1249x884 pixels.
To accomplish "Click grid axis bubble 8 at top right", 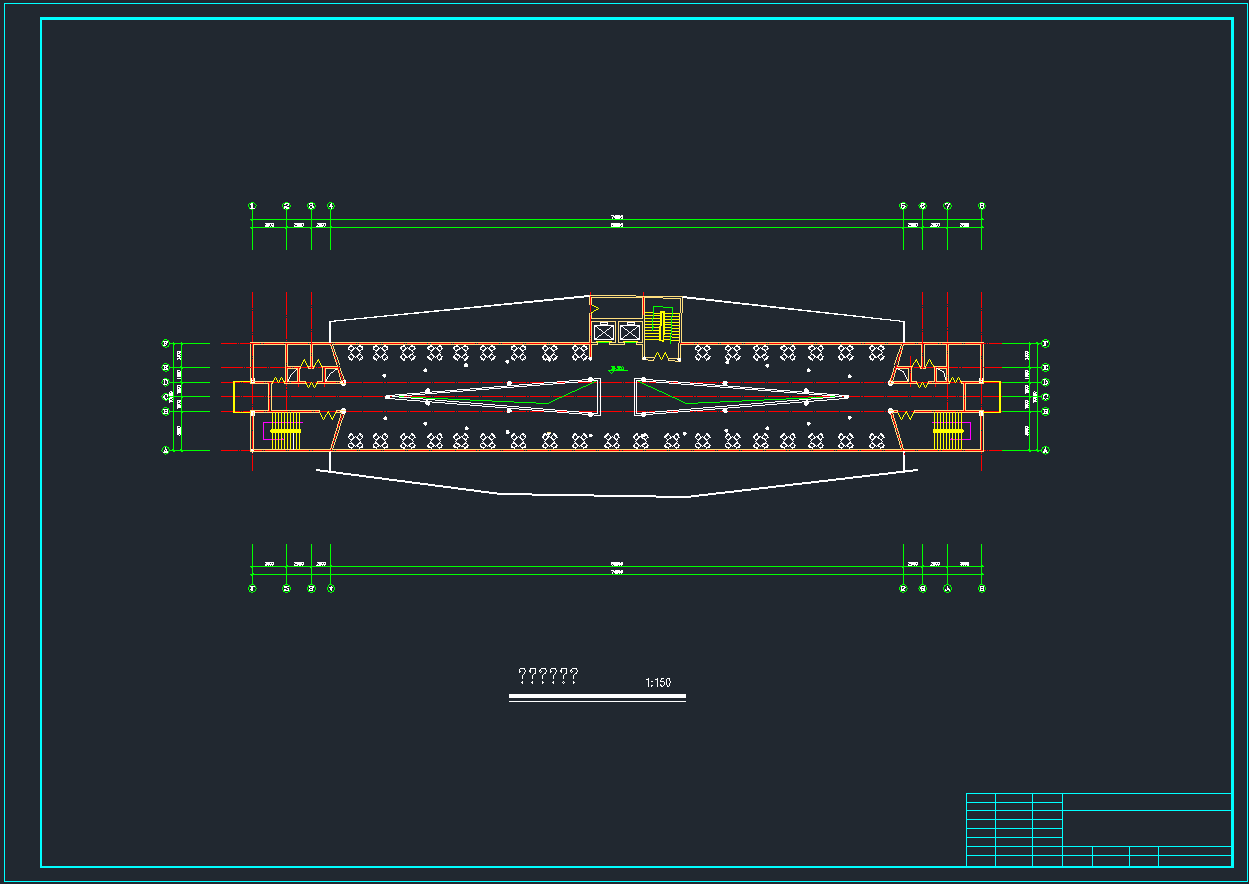I will coord(982,206).
